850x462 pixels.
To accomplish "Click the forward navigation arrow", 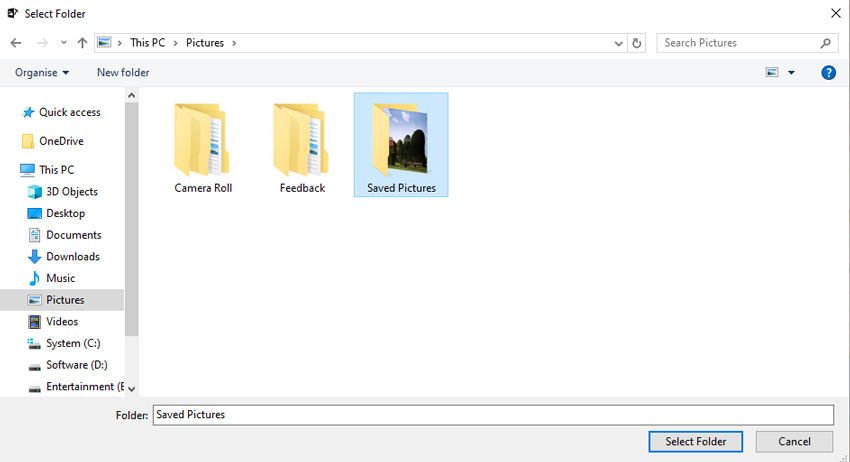I will point(42,43).
